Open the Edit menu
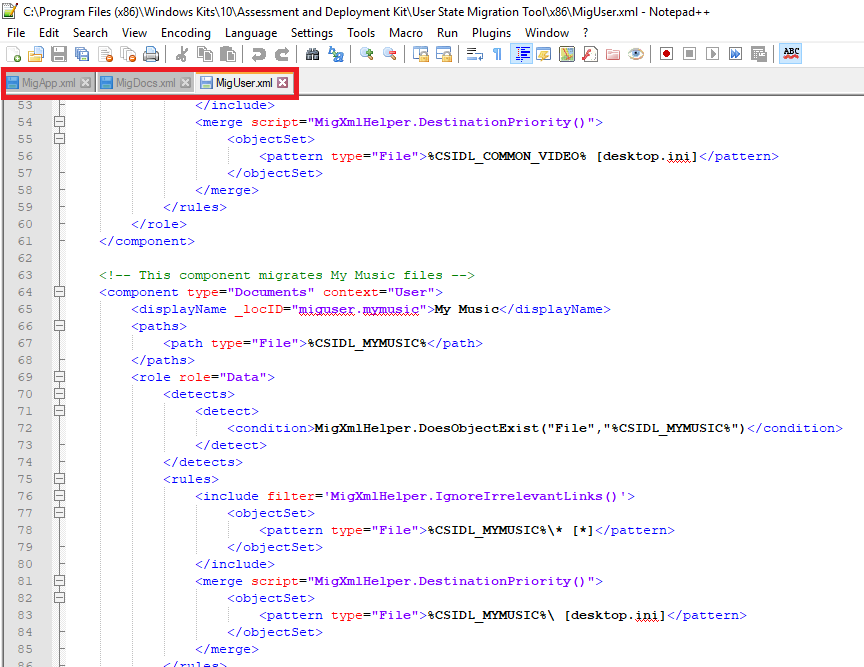Viewport: 864px width, 667px height. [48, 33]
